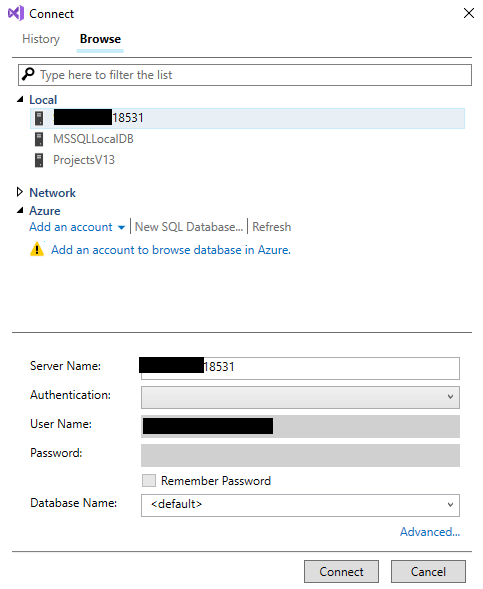Close the Connect dialog with X

(x=468, y=13)
